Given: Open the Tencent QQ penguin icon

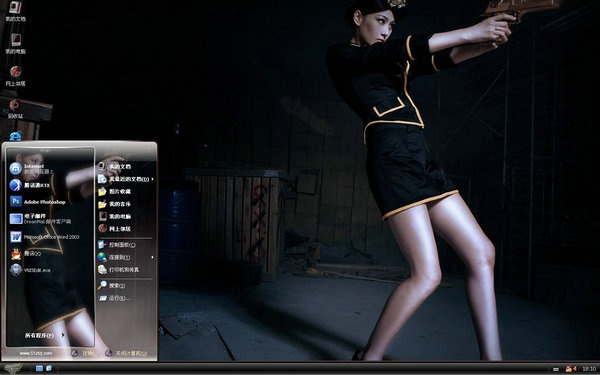Looking at the screenshot, I should tap(16, 253).
